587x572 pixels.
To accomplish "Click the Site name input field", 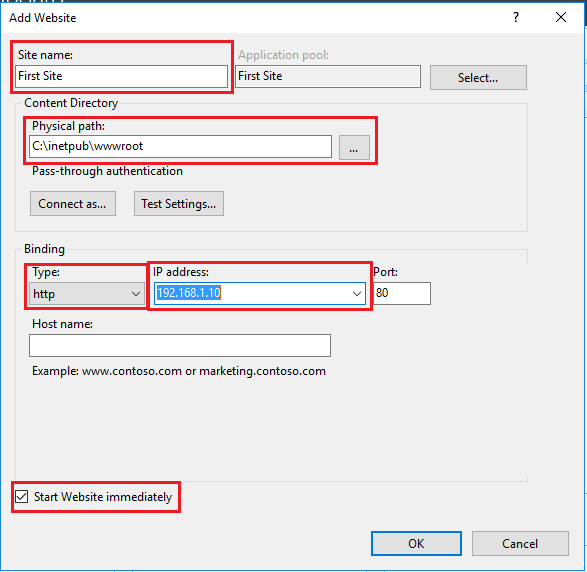I will pos(121,76).
